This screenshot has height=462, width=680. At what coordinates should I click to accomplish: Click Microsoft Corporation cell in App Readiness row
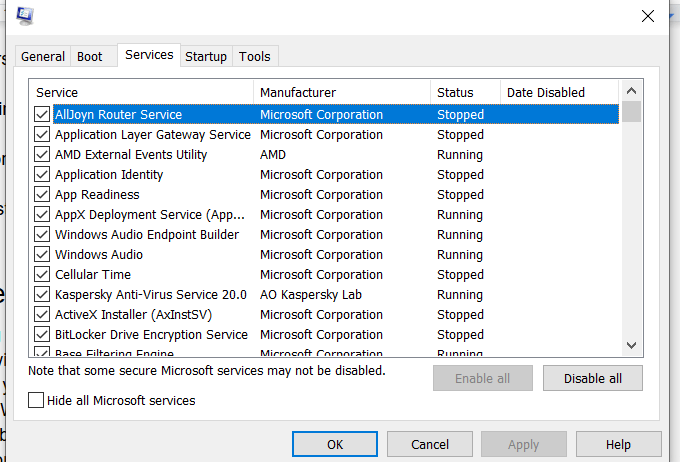click(321, 194)
